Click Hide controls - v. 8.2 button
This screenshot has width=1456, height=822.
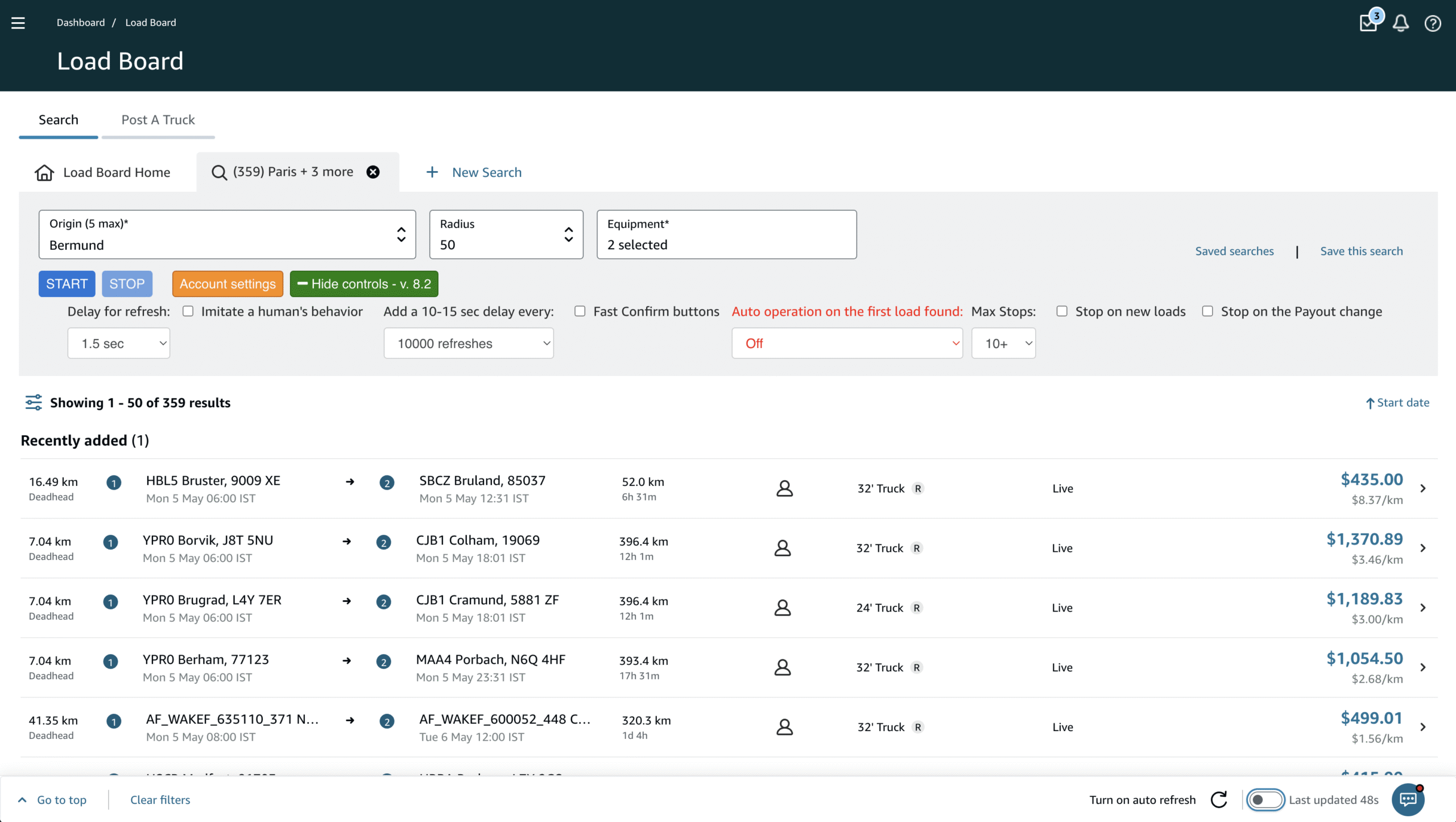(x=364, y=284)
